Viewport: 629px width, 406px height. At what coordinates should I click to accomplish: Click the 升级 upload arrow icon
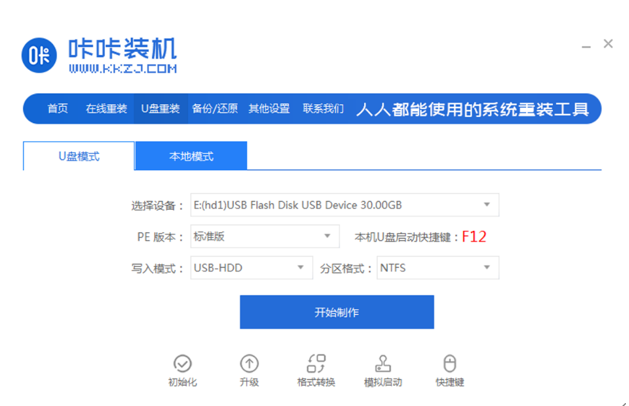(249, 363)
